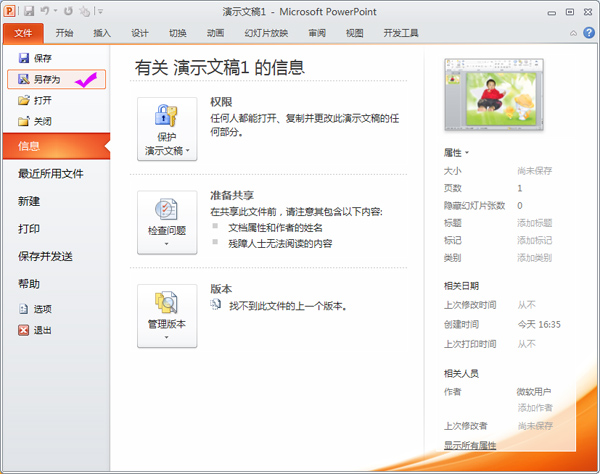Switch to the 审阅 ribbon tab
The height and width of the screenshot is (474, 600).
tap(317, 33)
